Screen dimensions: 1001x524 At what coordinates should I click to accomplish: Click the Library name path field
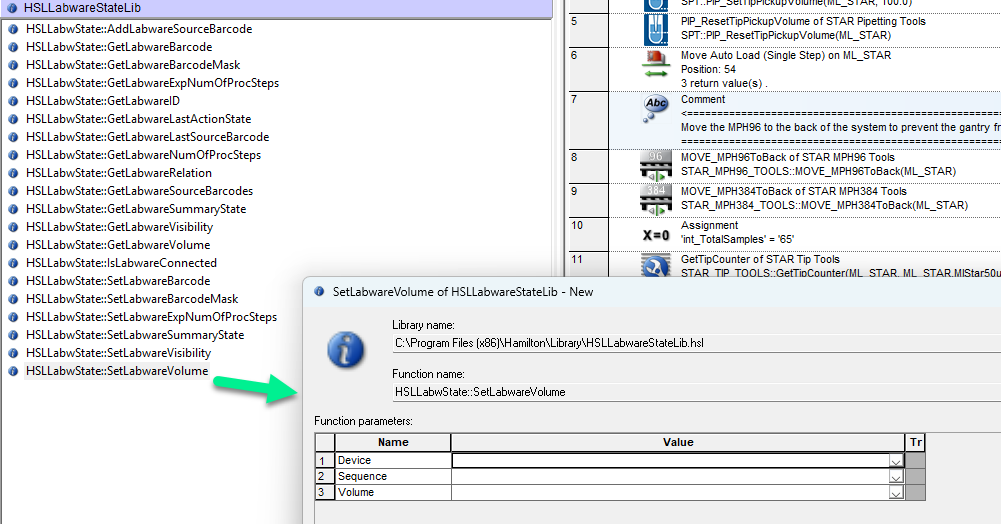(690, 344)
